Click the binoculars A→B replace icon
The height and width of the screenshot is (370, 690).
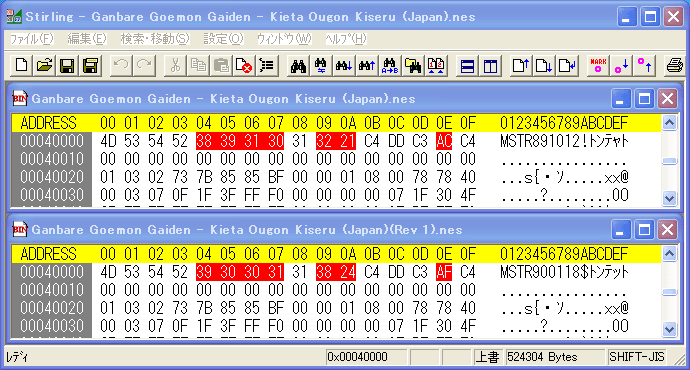390,66
